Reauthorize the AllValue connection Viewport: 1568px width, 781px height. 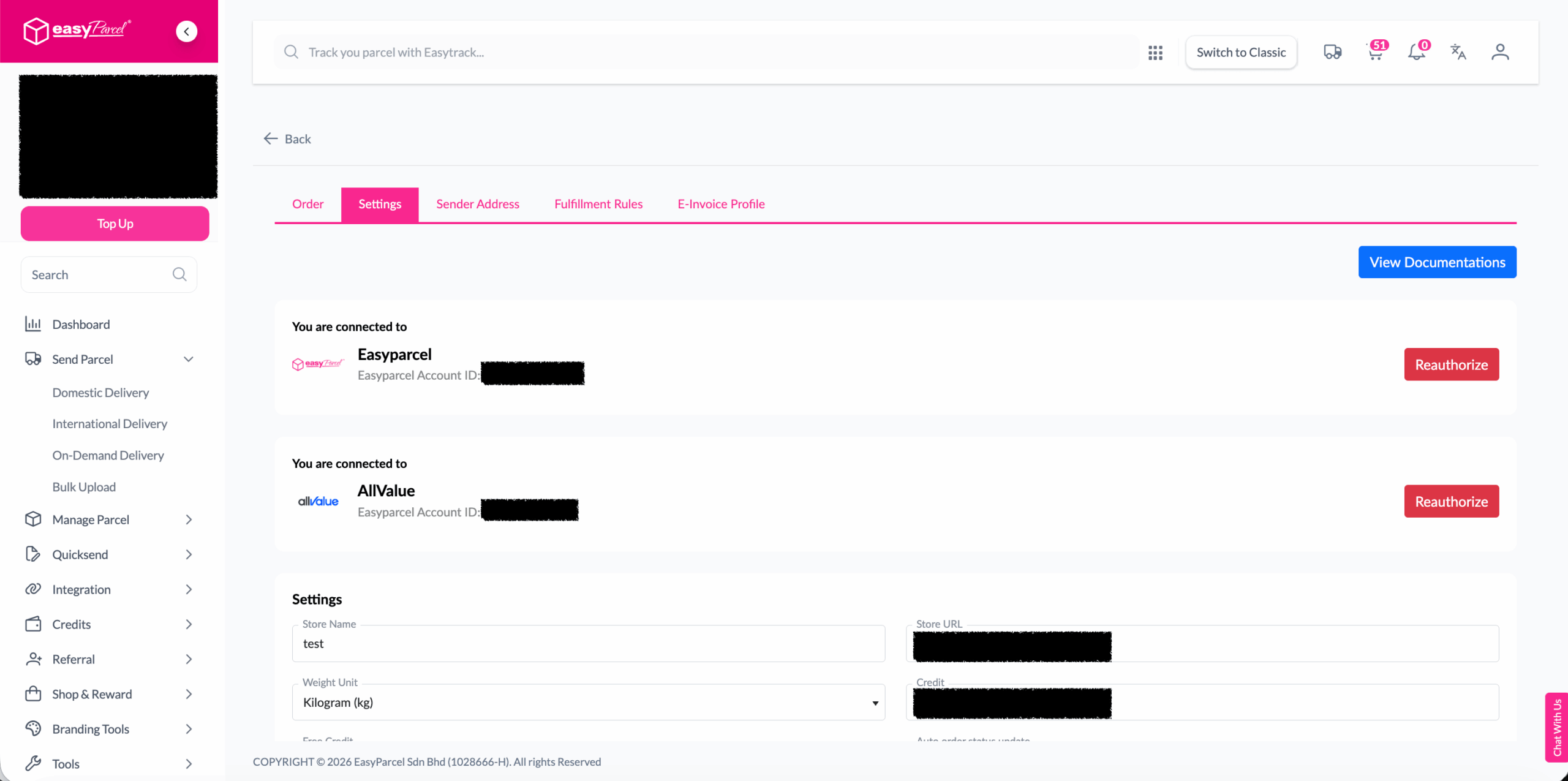(1451, 502)
